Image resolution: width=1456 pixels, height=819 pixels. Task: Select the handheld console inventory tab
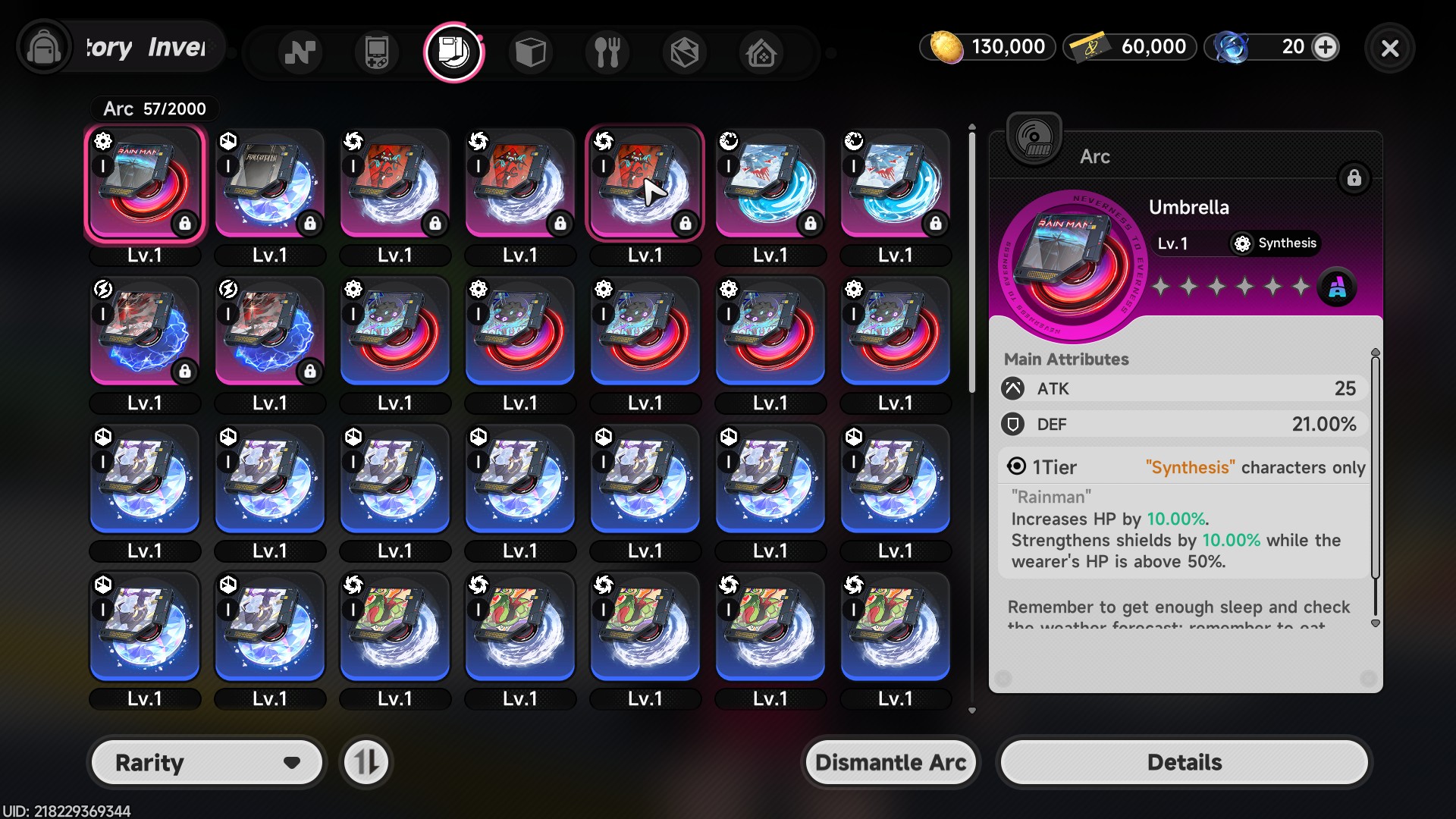(377, 52)
